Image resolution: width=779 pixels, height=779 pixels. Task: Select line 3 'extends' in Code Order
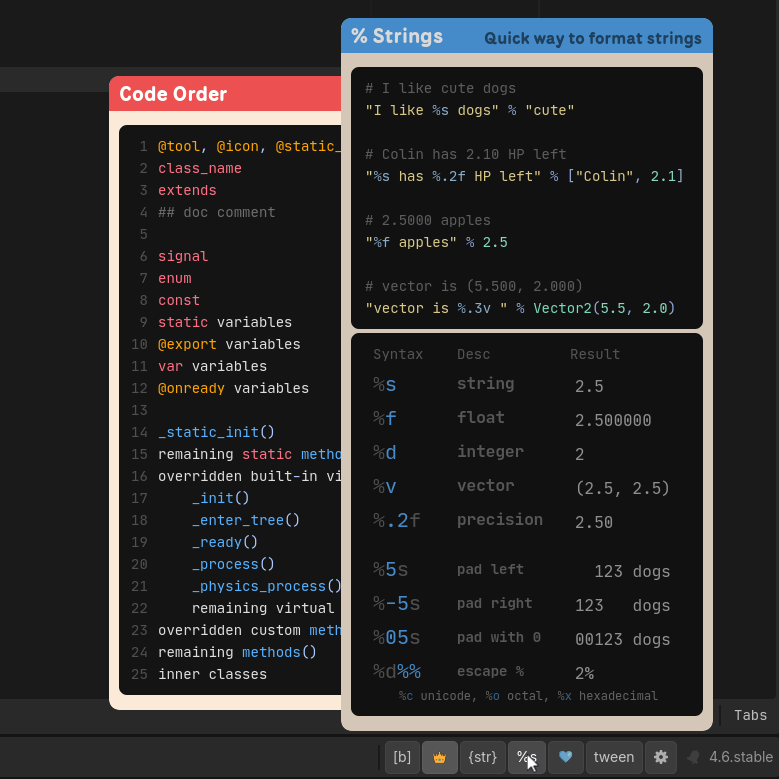[x=187, y=190]
